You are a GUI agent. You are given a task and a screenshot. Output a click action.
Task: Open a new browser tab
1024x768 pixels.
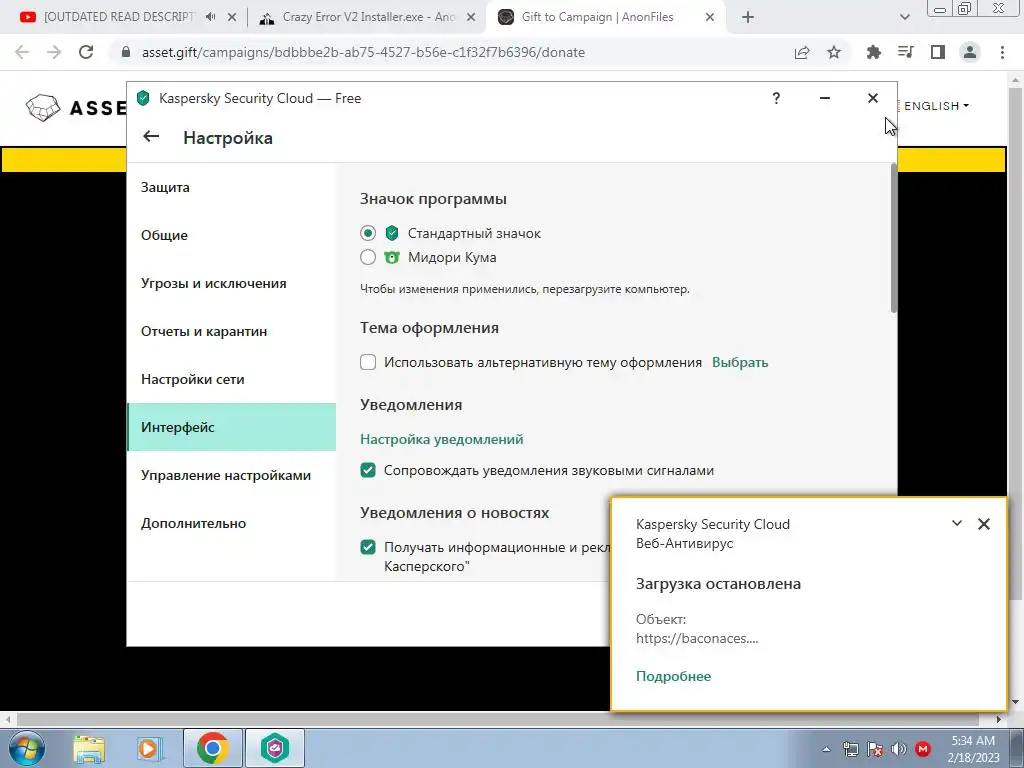tap(748, 18)
